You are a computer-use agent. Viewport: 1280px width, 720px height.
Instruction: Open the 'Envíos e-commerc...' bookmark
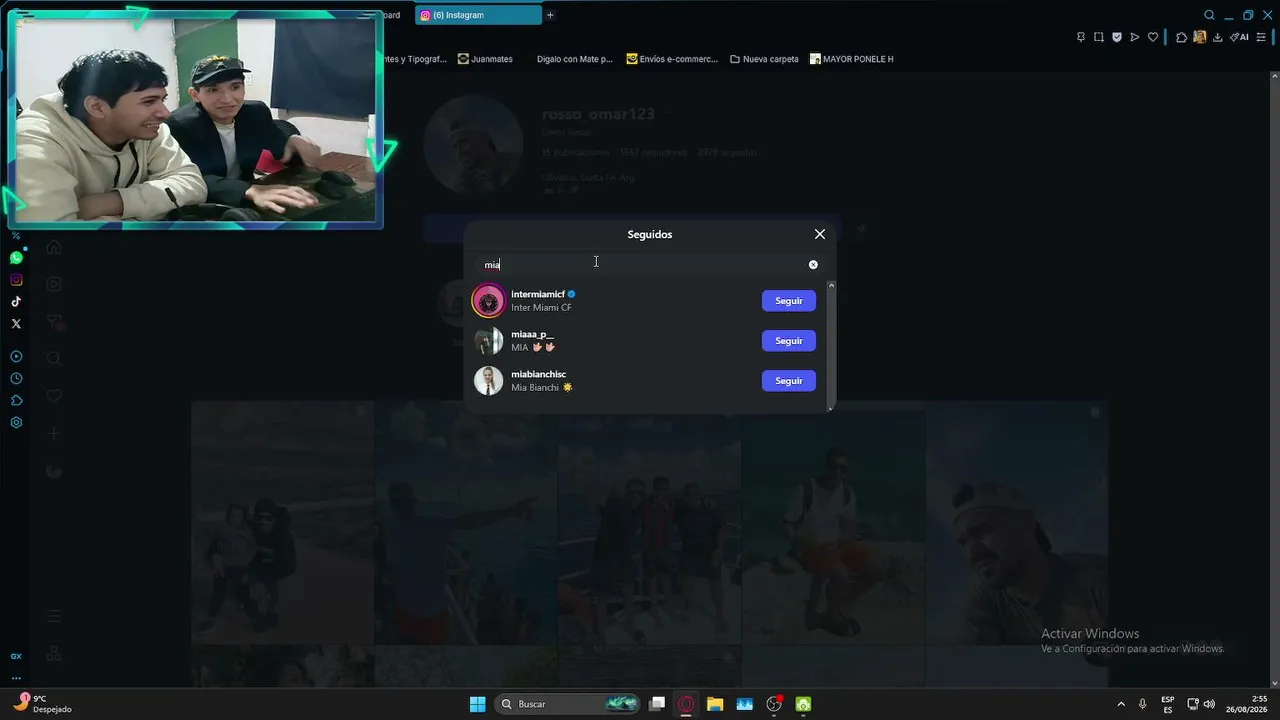pos(672,59)
